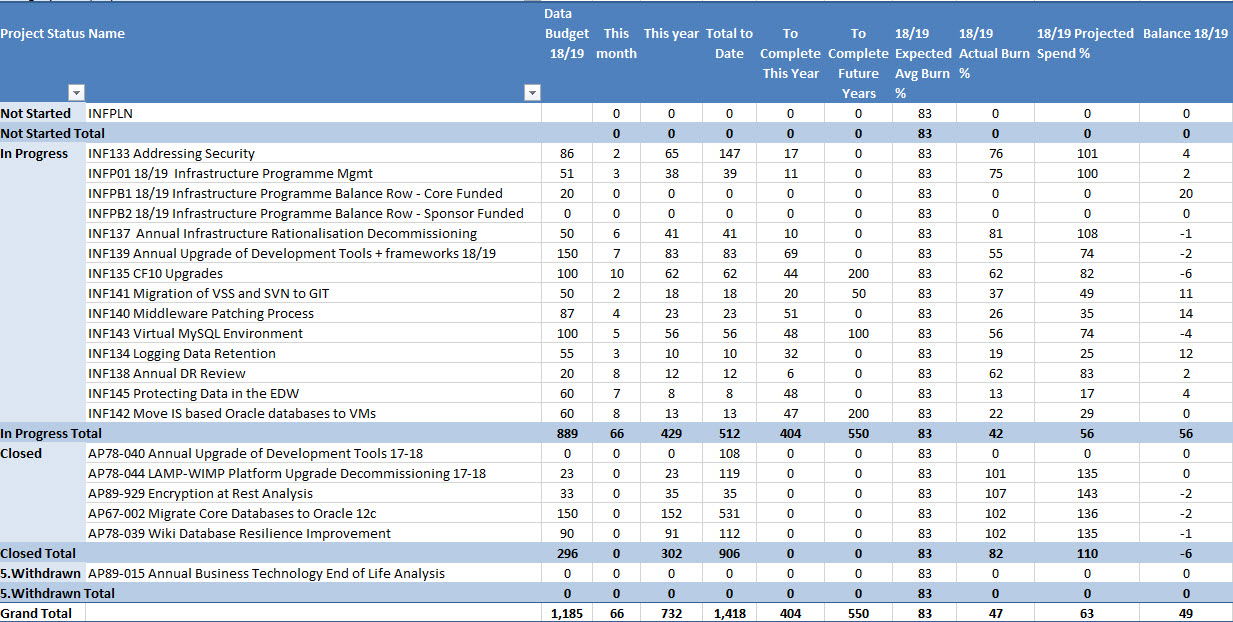This screenshot has width=1233, height=622.
Task: Click the 5.Withdrawn Total row label
Action: 57,593
